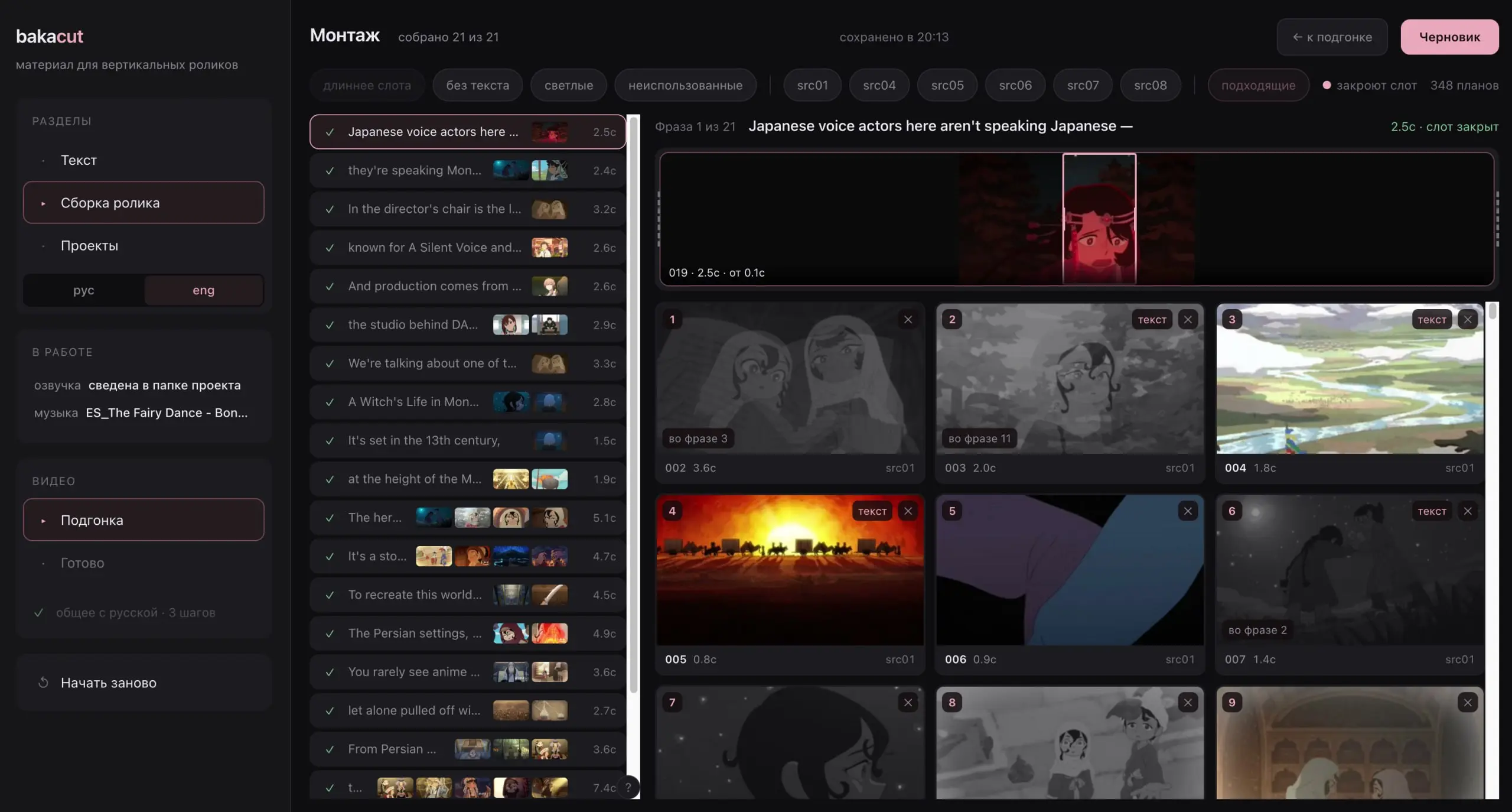This screenshot has height=812, width=1512.
Task: Select clip 004 landscape thumbnail
Action: pyautogui.click(x=1350, y=379)
